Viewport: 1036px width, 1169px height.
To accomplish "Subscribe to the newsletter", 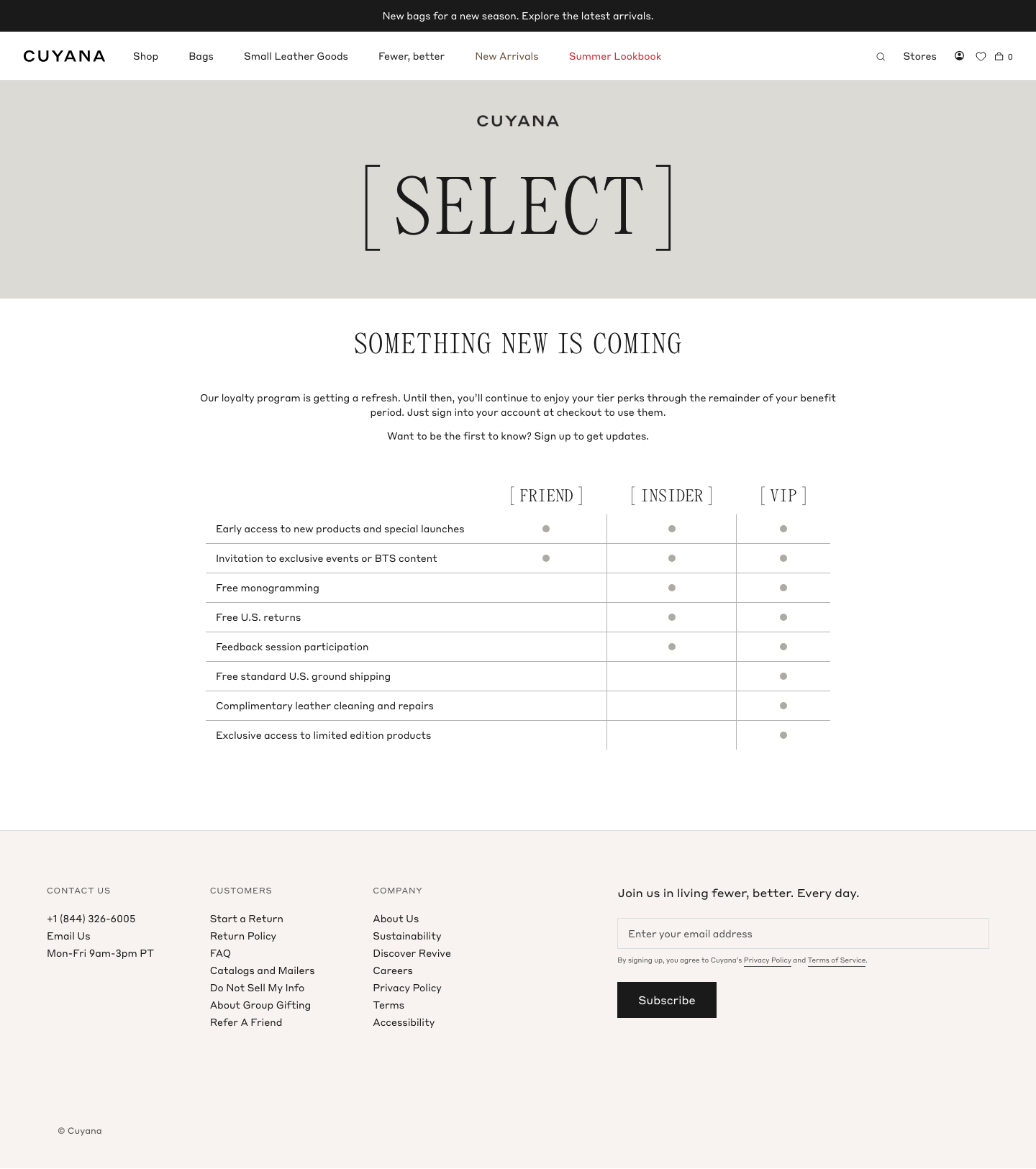I will [x=667, y=1000].
